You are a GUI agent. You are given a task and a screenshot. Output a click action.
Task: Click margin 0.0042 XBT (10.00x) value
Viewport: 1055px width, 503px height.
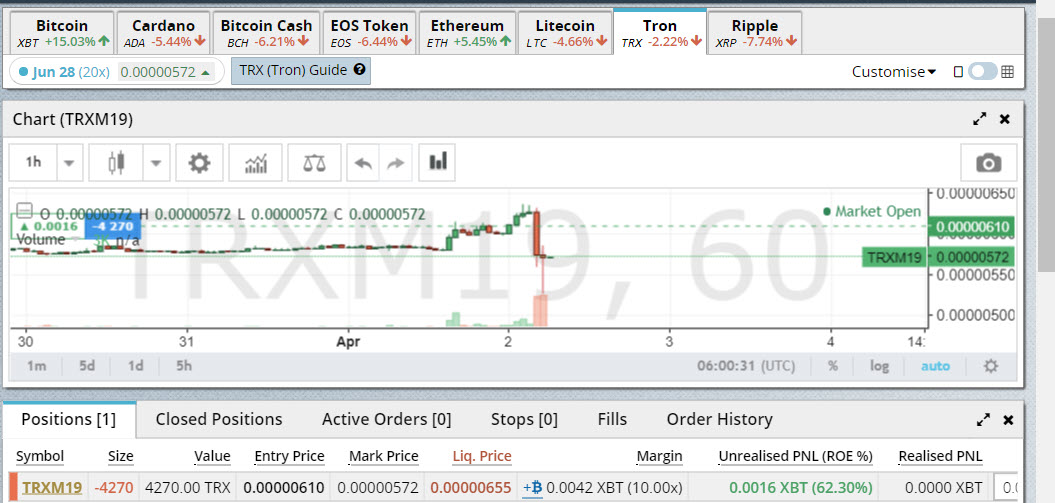pyautogui.click(x=614, y=488)
